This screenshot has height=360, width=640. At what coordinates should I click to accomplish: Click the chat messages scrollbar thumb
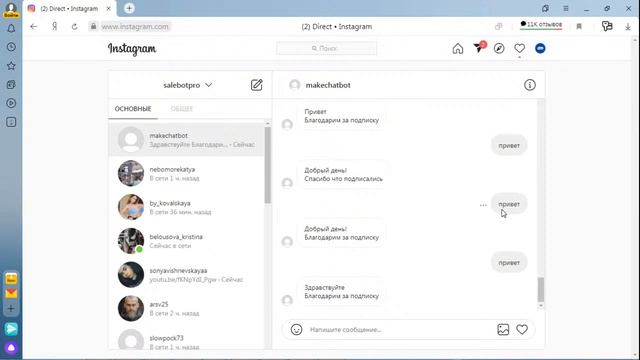point(541,289)
